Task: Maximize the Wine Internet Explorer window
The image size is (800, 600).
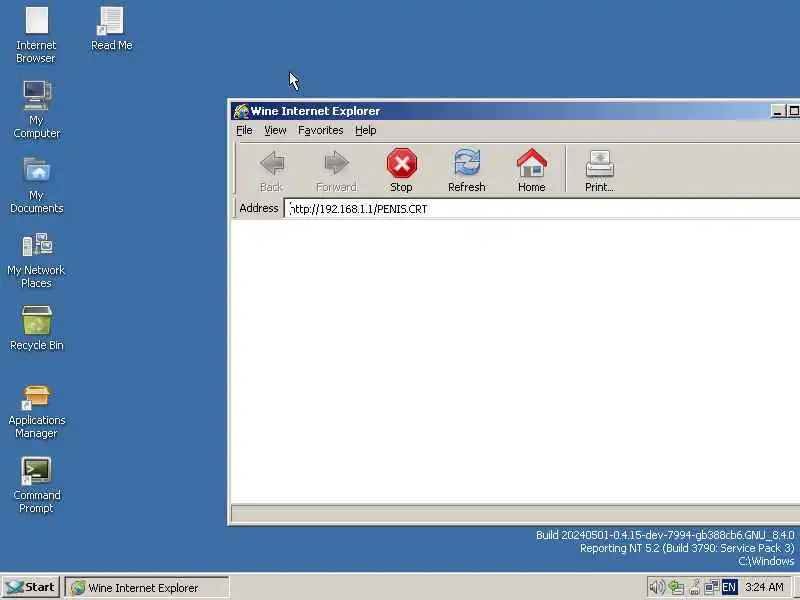Action: click(793, 111)
